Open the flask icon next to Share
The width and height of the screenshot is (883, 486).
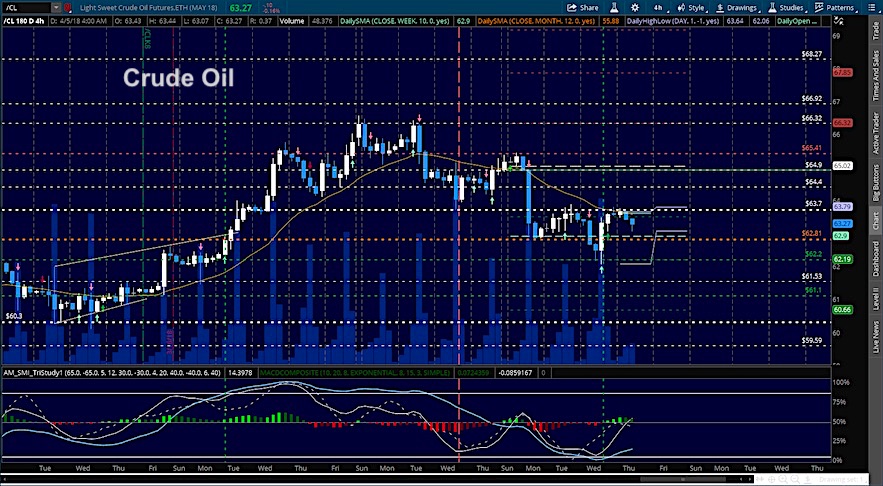coord(613,7)
